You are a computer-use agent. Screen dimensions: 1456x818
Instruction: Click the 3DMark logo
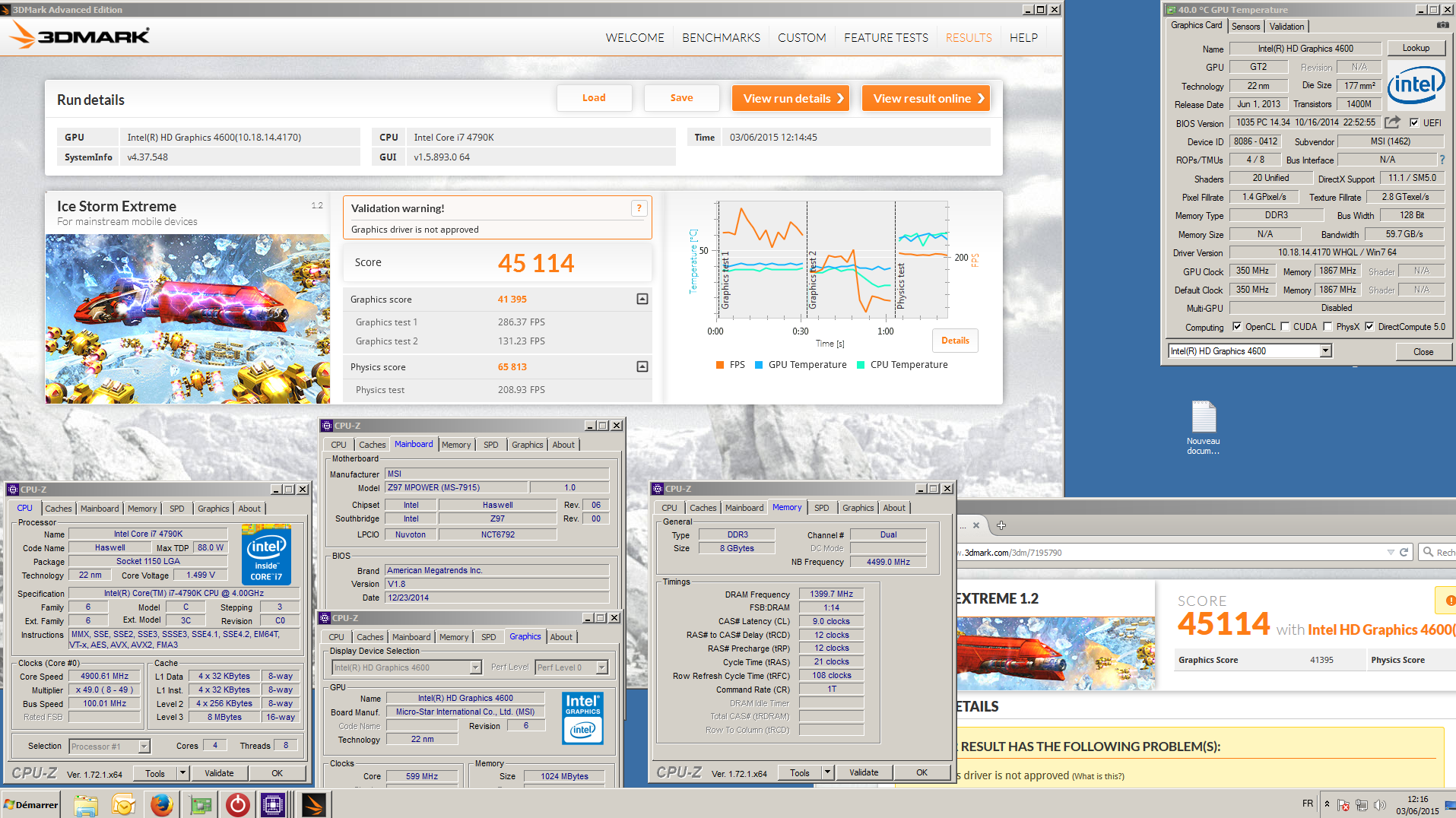click(x=79, y=35)
